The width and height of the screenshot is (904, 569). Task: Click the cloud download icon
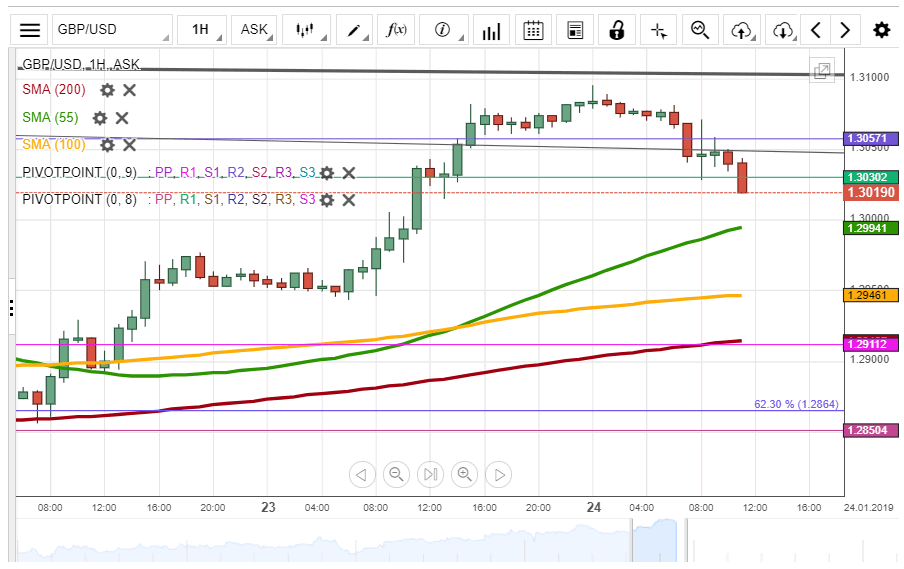pos(784,30)
